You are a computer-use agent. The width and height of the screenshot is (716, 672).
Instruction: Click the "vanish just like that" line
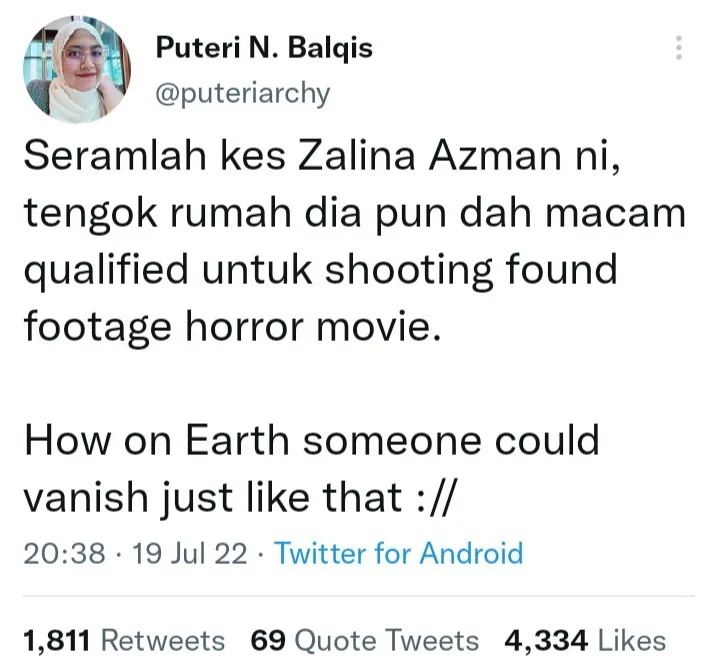tap(239, 498)
